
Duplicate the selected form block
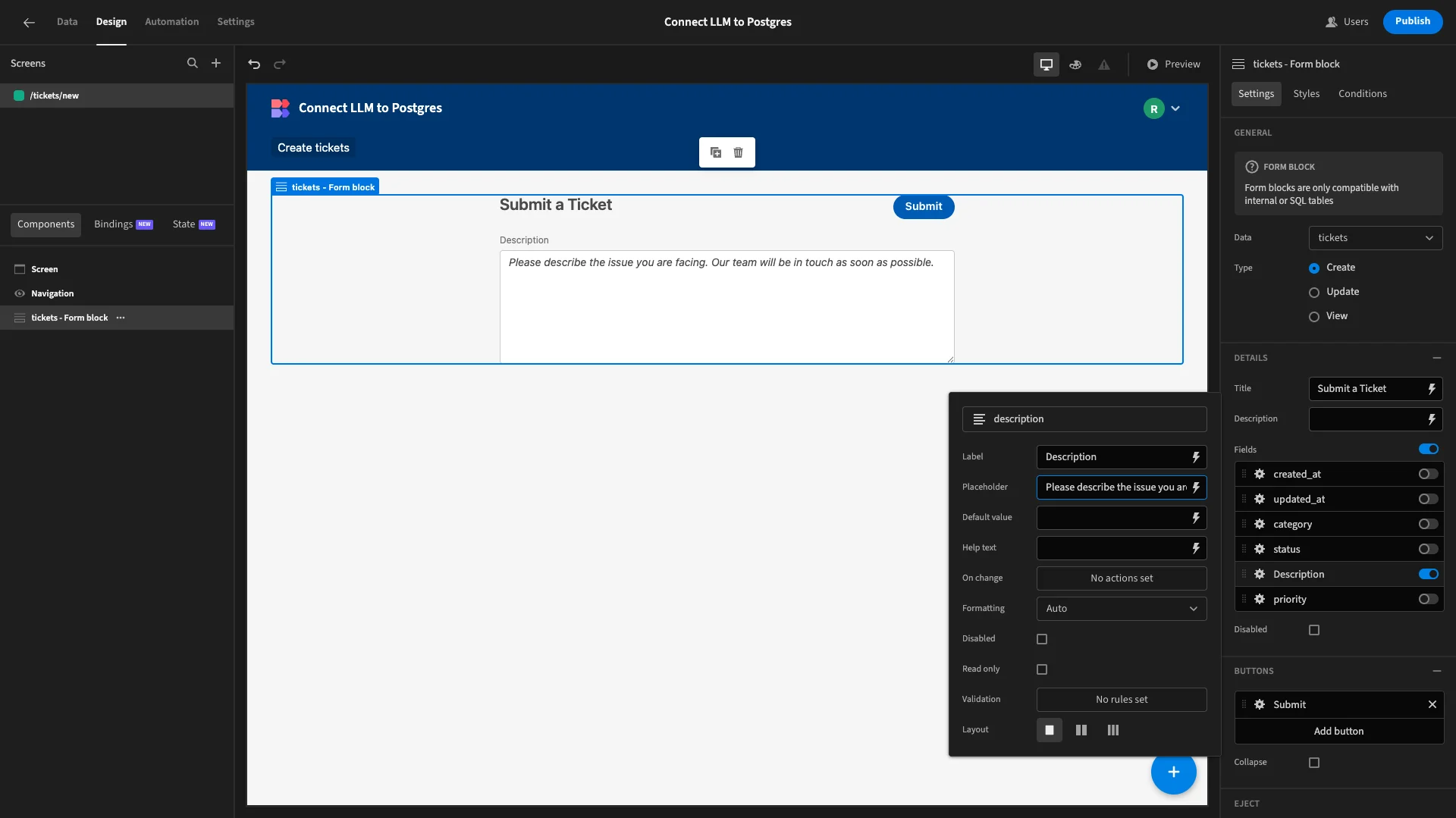[716, 152]
